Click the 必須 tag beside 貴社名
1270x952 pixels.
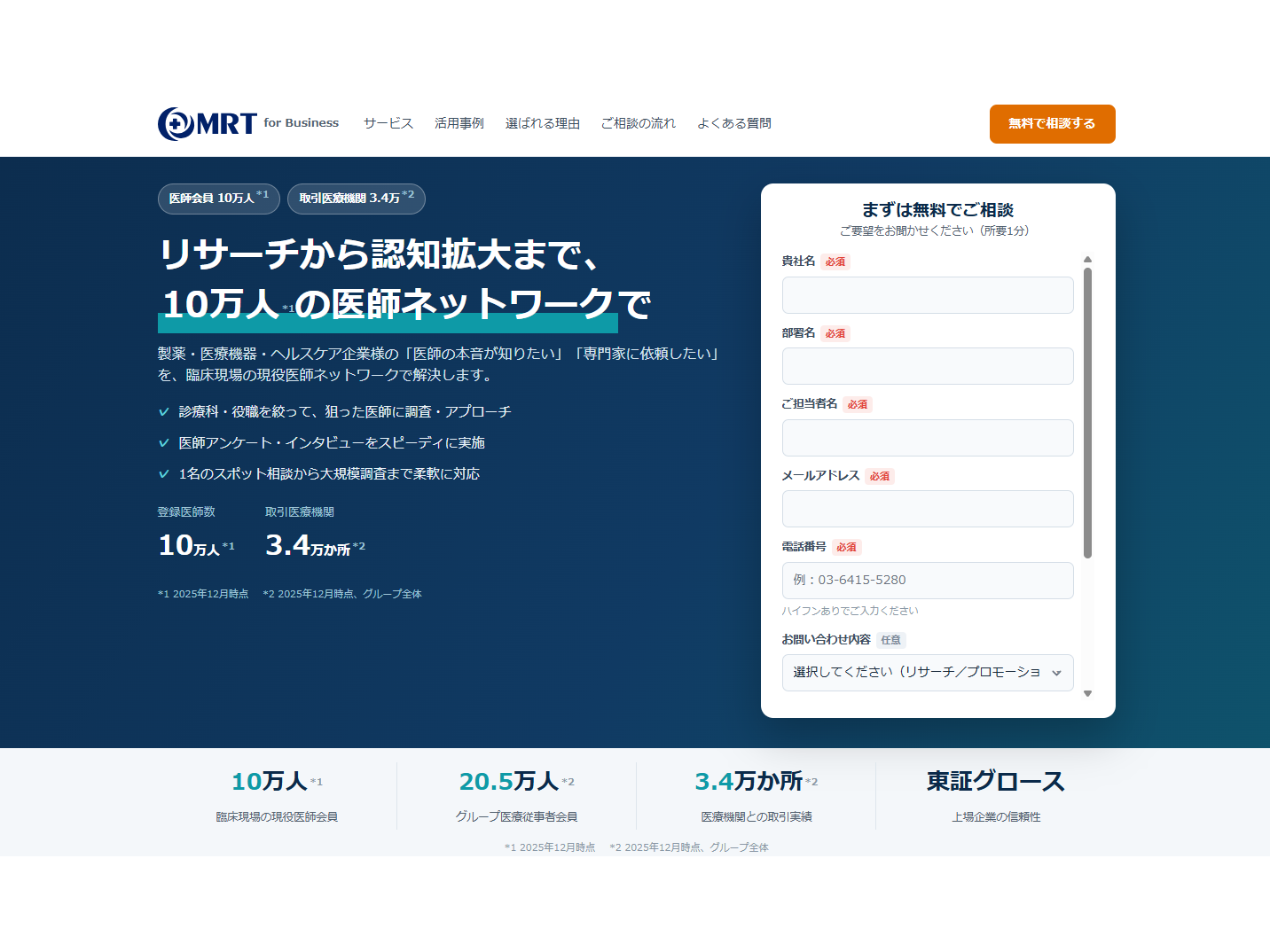point(835,261)
